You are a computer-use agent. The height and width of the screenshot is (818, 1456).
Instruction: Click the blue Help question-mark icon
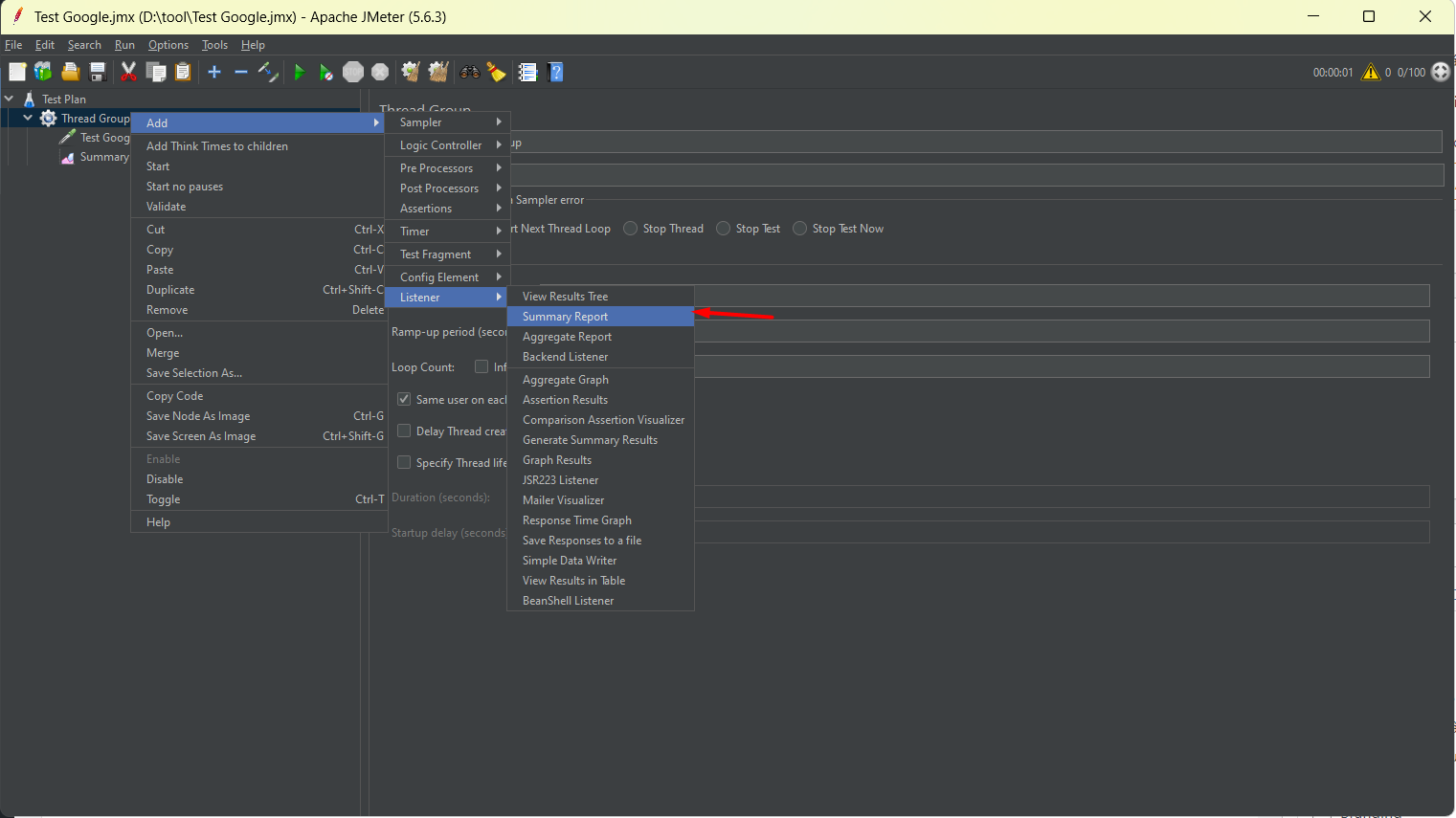[x=555, y=72]
